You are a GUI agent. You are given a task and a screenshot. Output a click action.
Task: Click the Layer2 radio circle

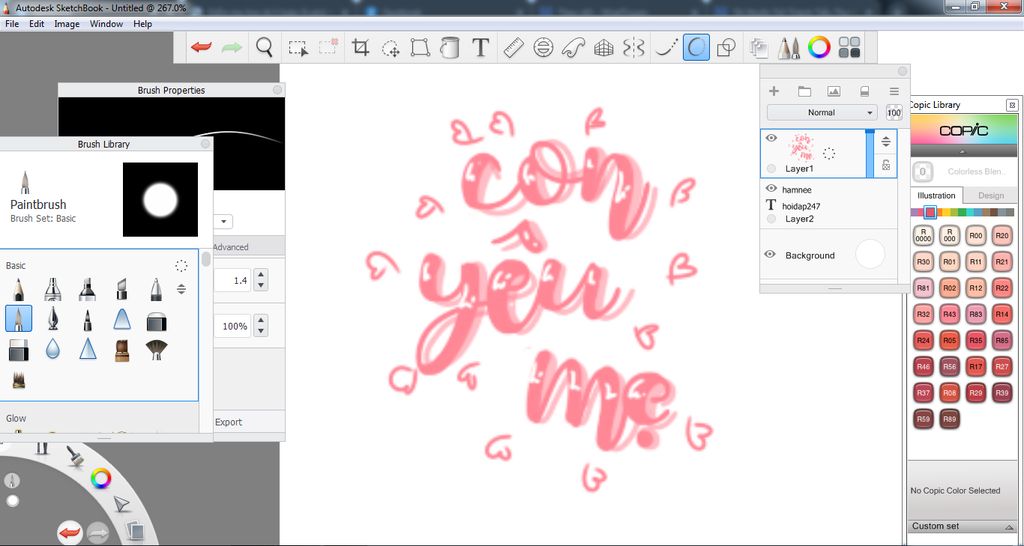771,219
